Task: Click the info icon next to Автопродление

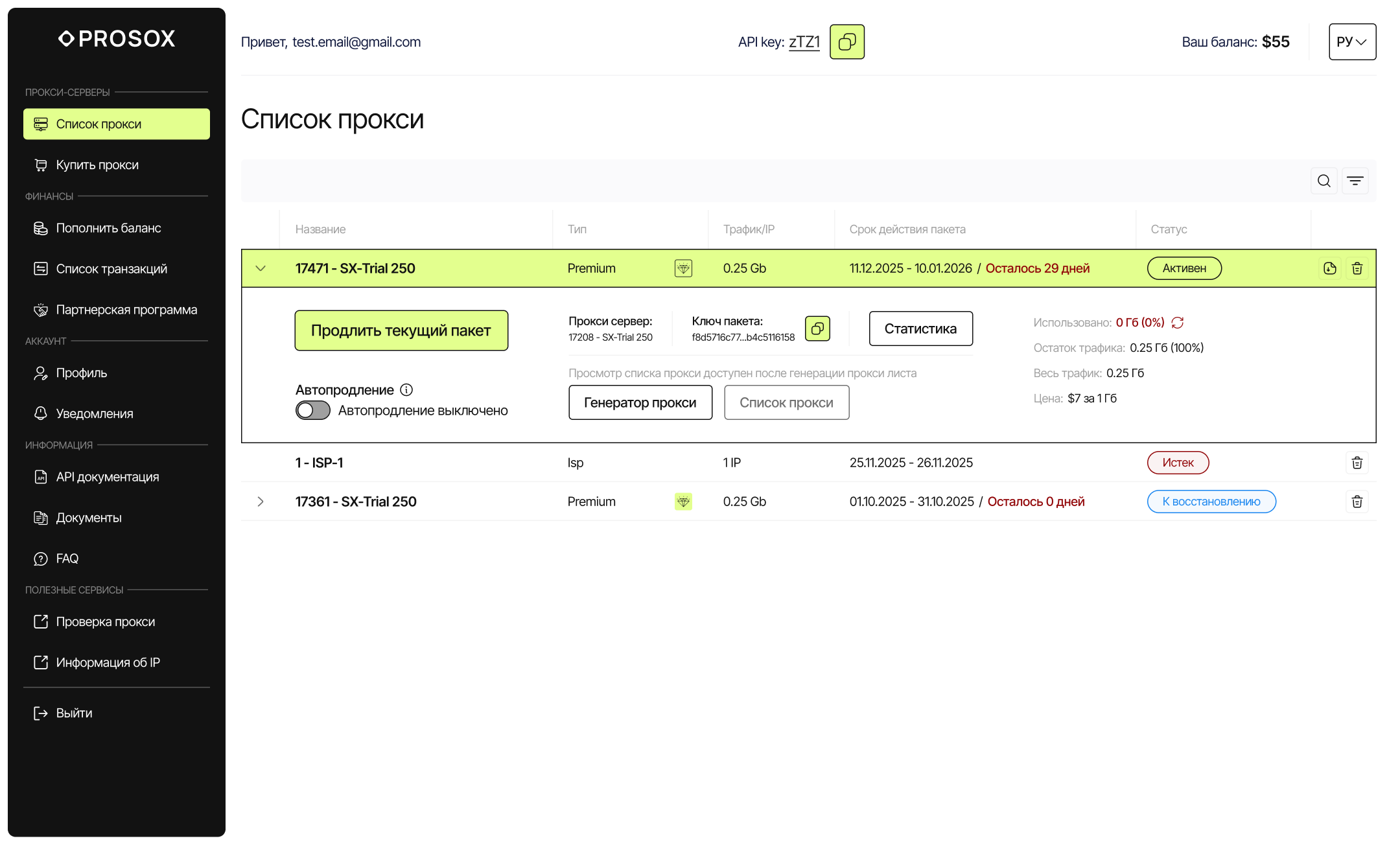Action: [x=406, y=390]
